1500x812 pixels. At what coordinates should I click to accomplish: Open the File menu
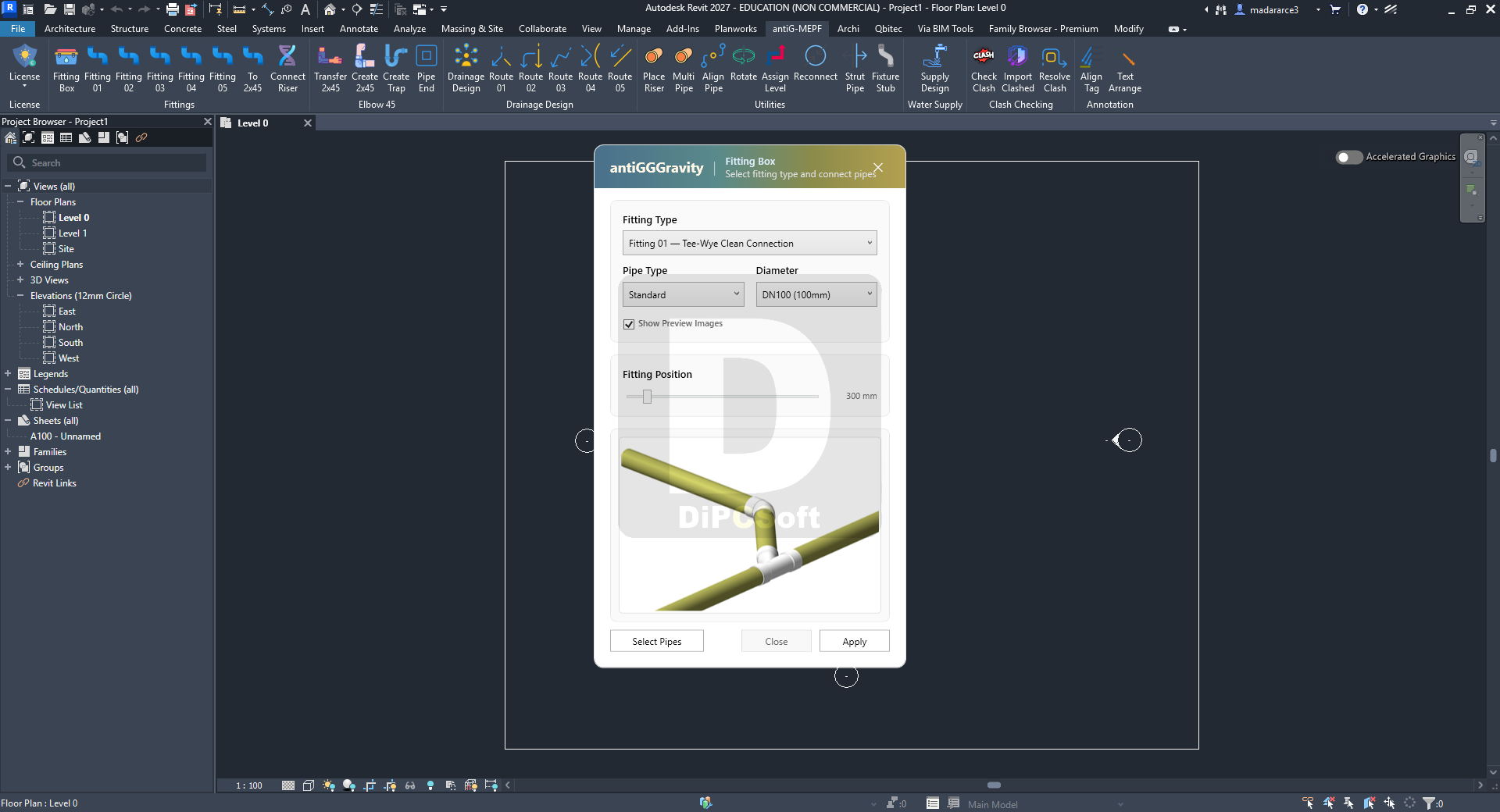(x=18, y=29)
